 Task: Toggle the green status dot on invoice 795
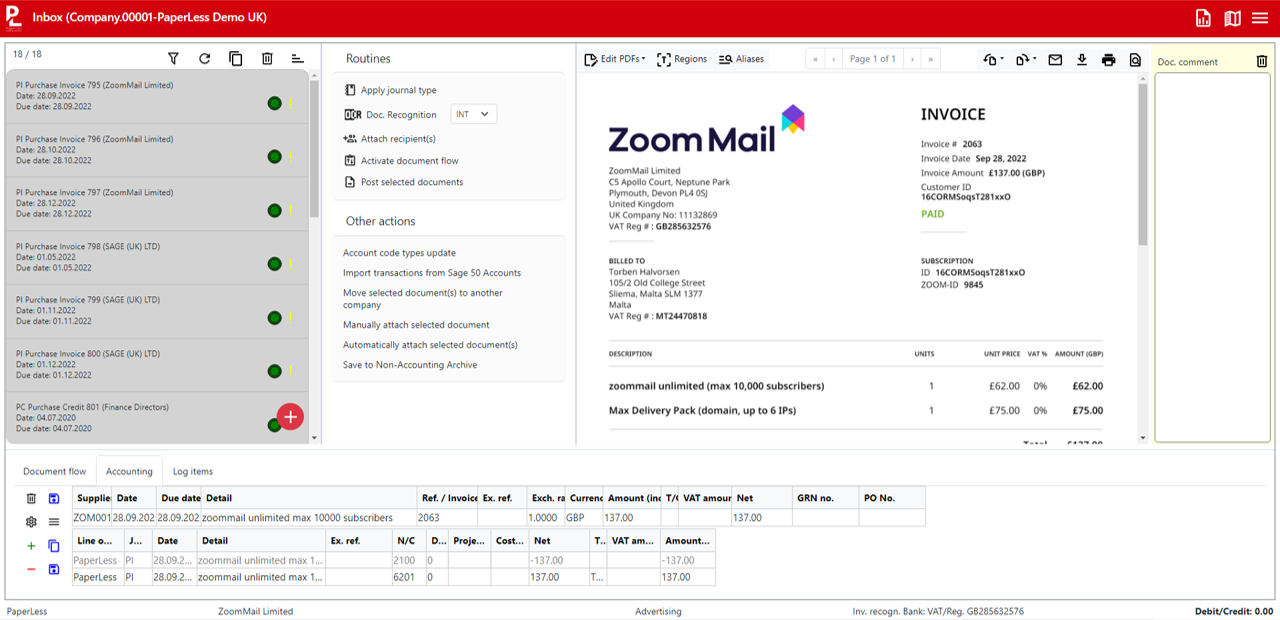274,103
